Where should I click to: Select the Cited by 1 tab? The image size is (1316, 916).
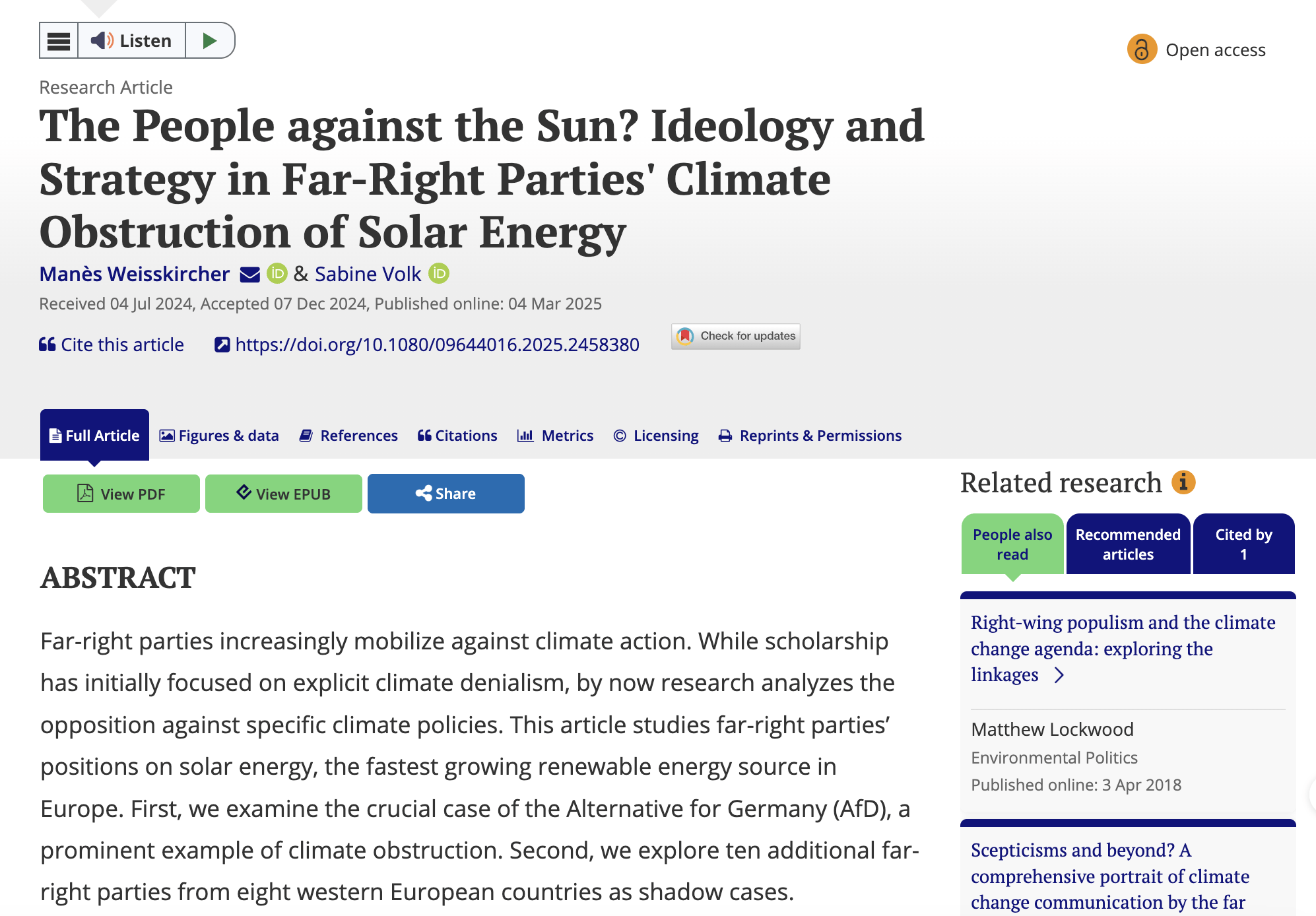(x=1243, y=544)
